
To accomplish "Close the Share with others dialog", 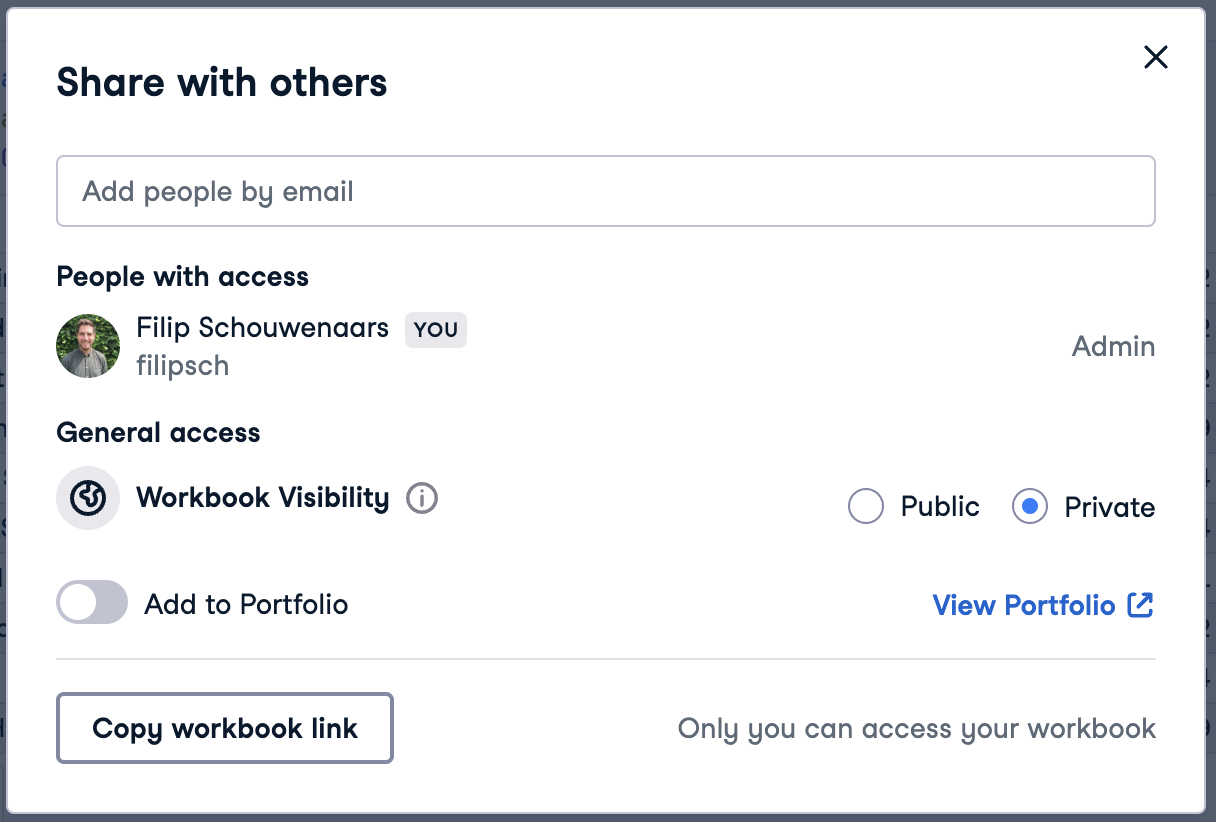I will click(1155, 58).
